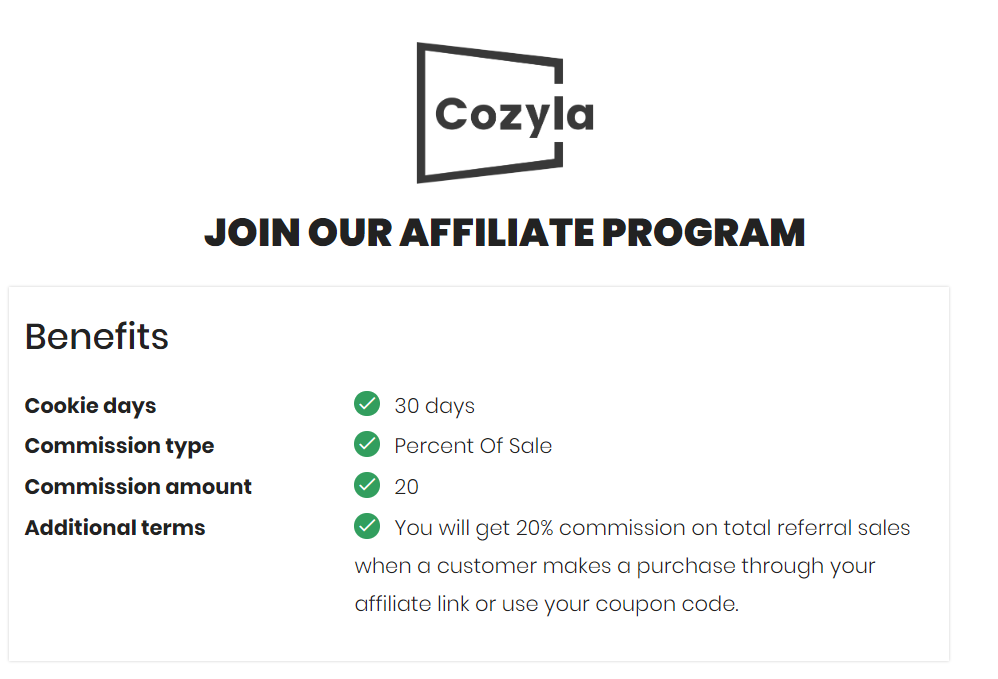Click the green checkmark beside additional terms text

point(367,526)
